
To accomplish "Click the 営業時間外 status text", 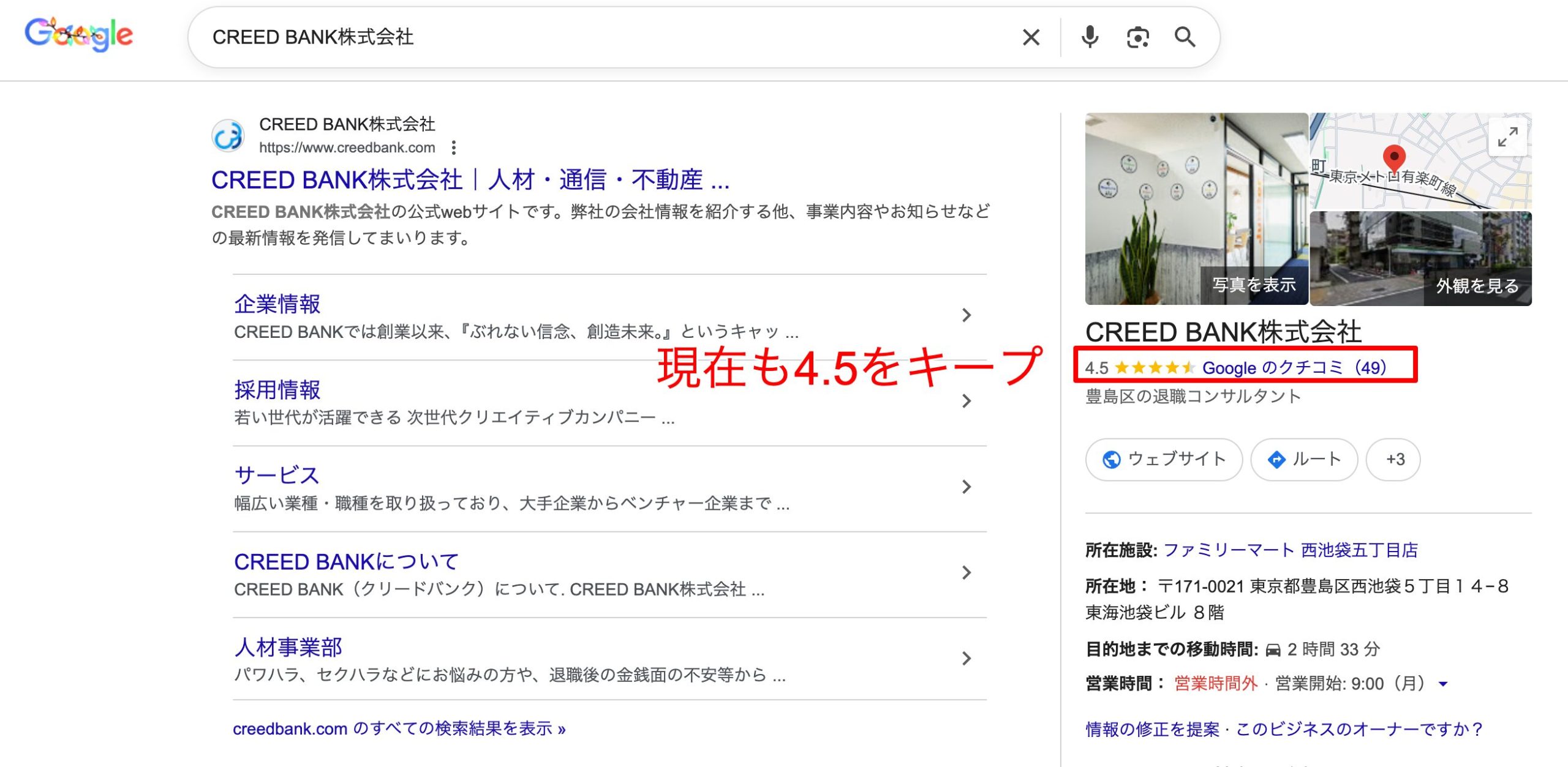I will tap(1215, 684).
